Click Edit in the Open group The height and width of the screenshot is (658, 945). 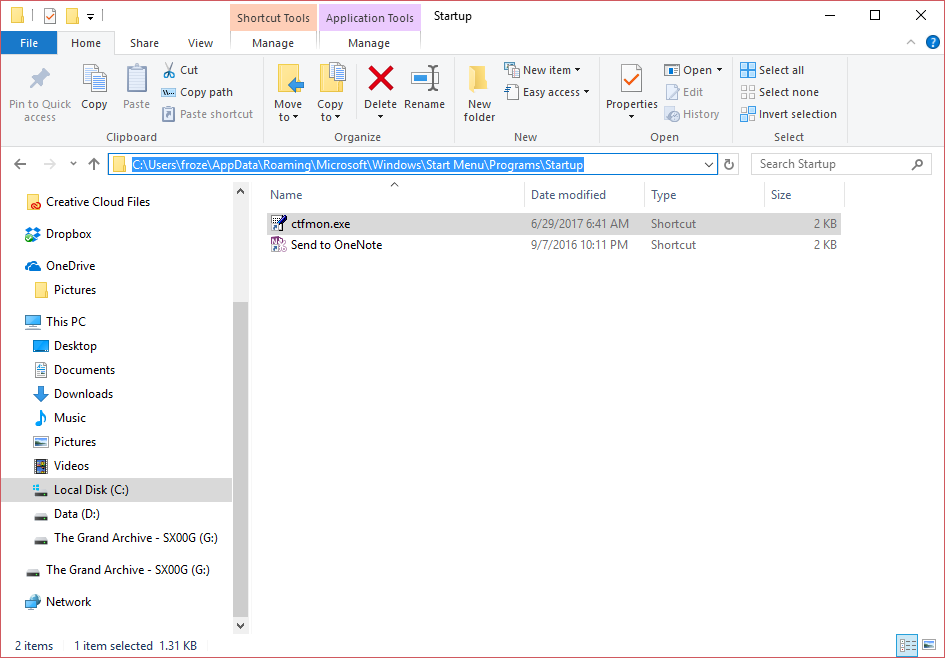[x=684, y=92]
